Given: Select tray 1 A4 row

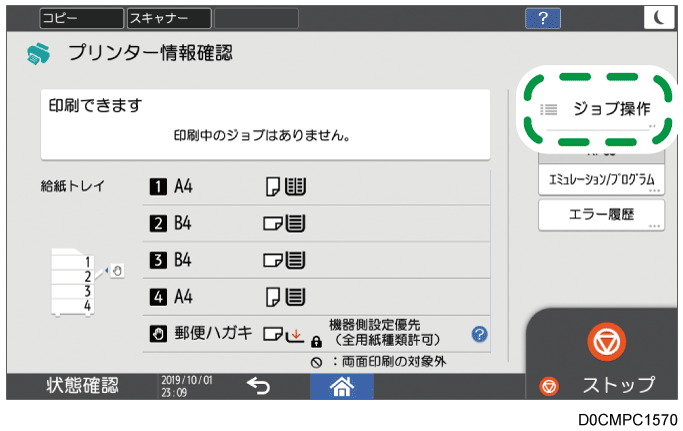Looking at the screenshot, I should point(317,187).
